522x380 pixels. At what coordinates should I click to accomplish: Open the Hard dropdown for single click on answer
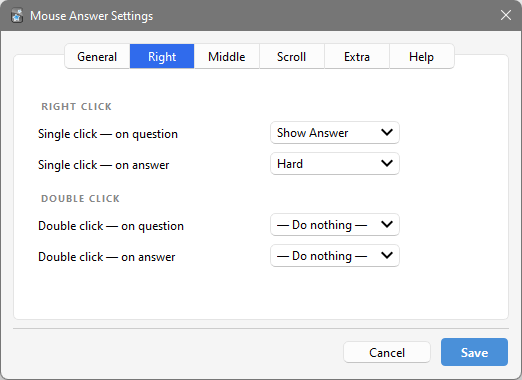click(335, 164)
